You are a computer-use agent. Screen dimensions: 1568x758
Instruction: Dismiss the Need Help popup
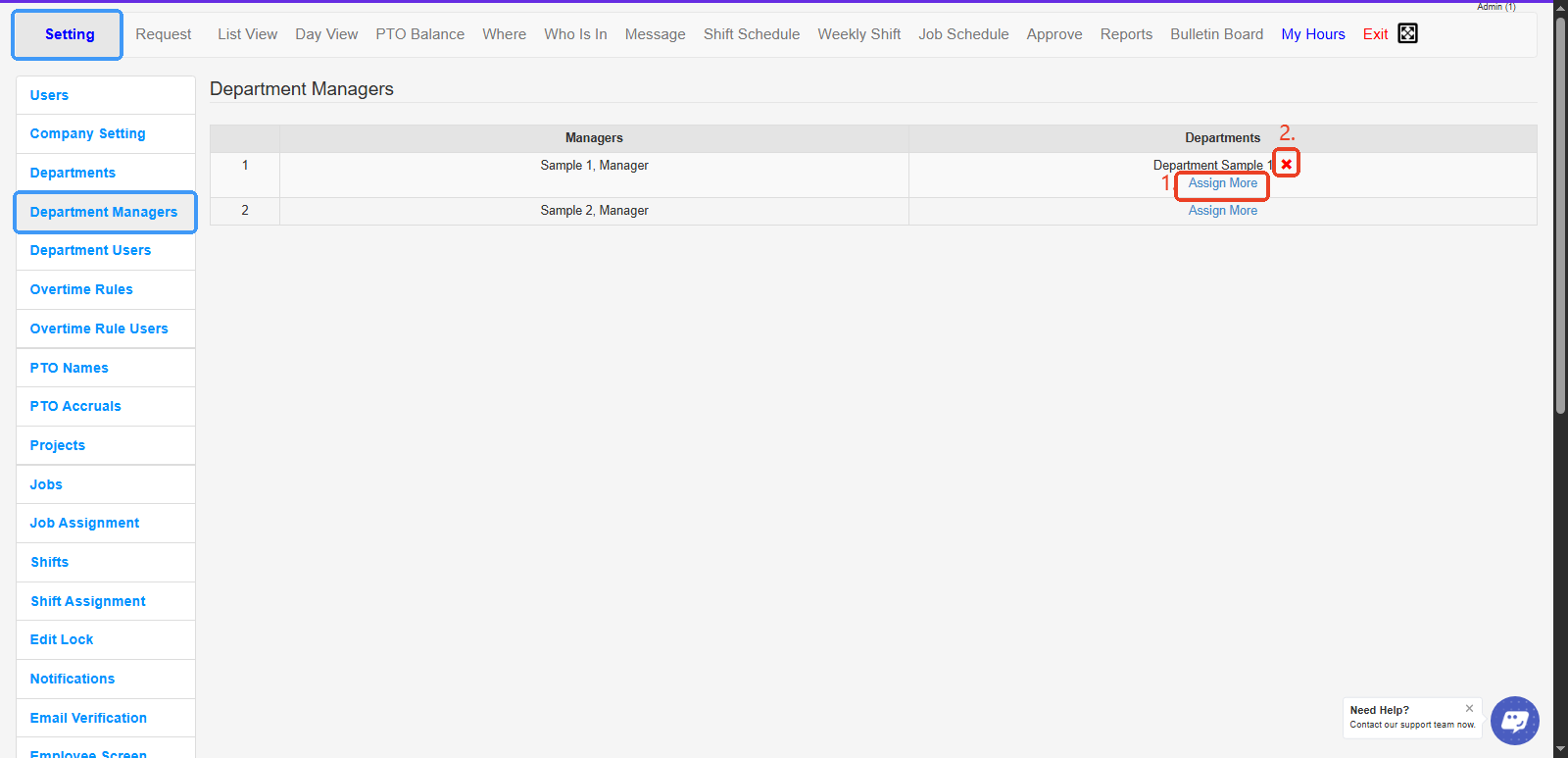point(1469,708)
